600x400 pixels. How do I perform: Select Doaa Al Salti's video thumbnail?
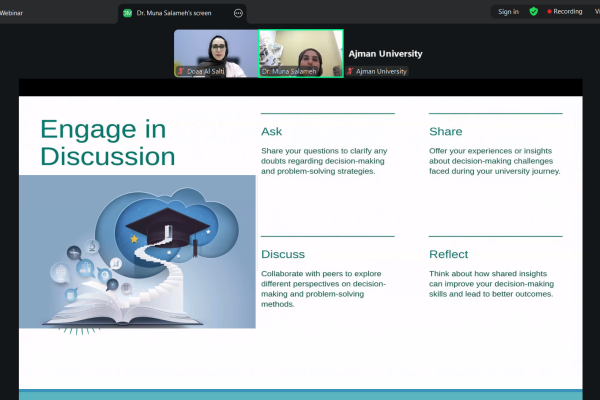point(216,53)
